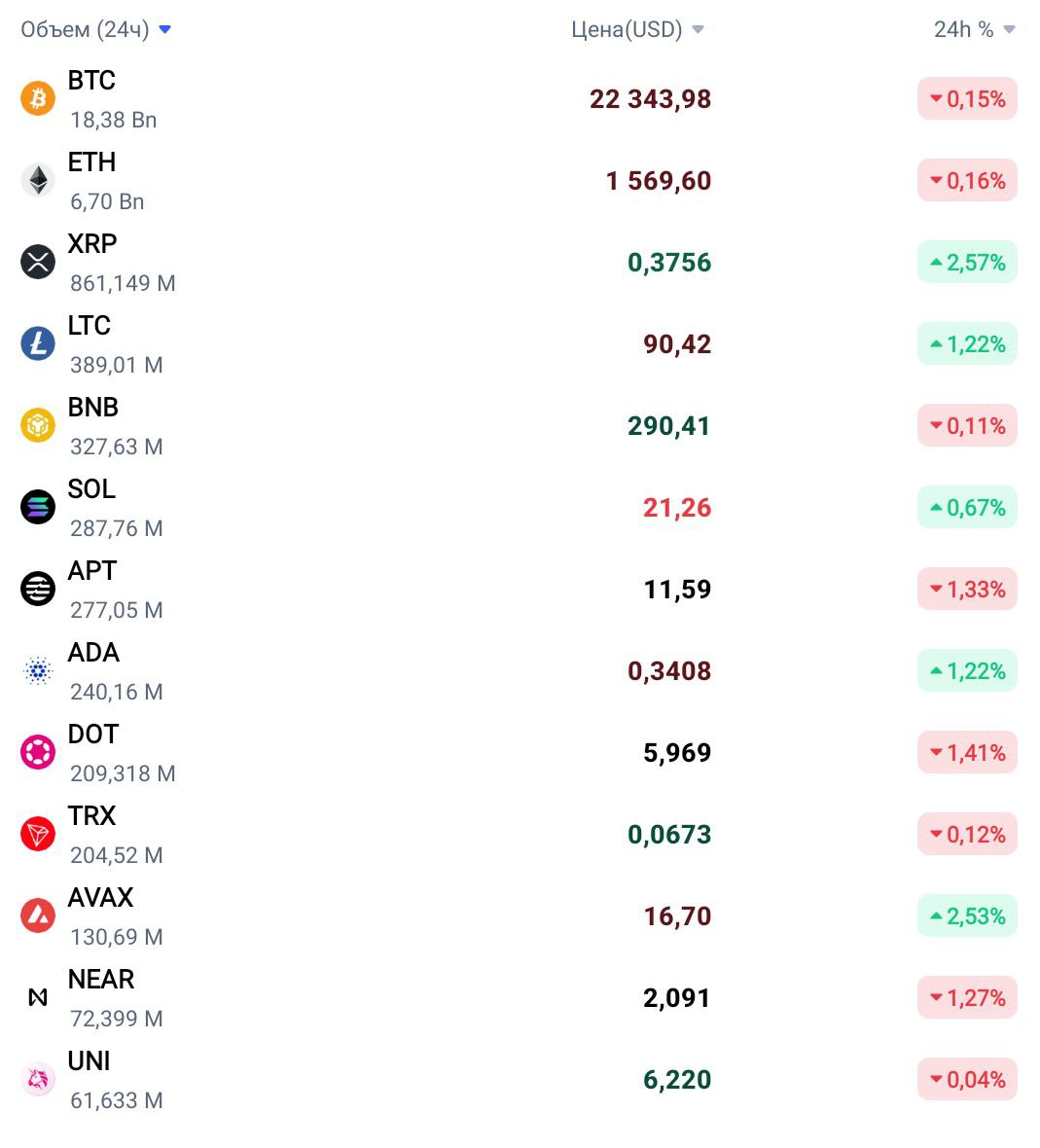Screen dimensions: 1040x1148
Task: Click the Polkadot DOT pink icon
Action: point(38,752)
